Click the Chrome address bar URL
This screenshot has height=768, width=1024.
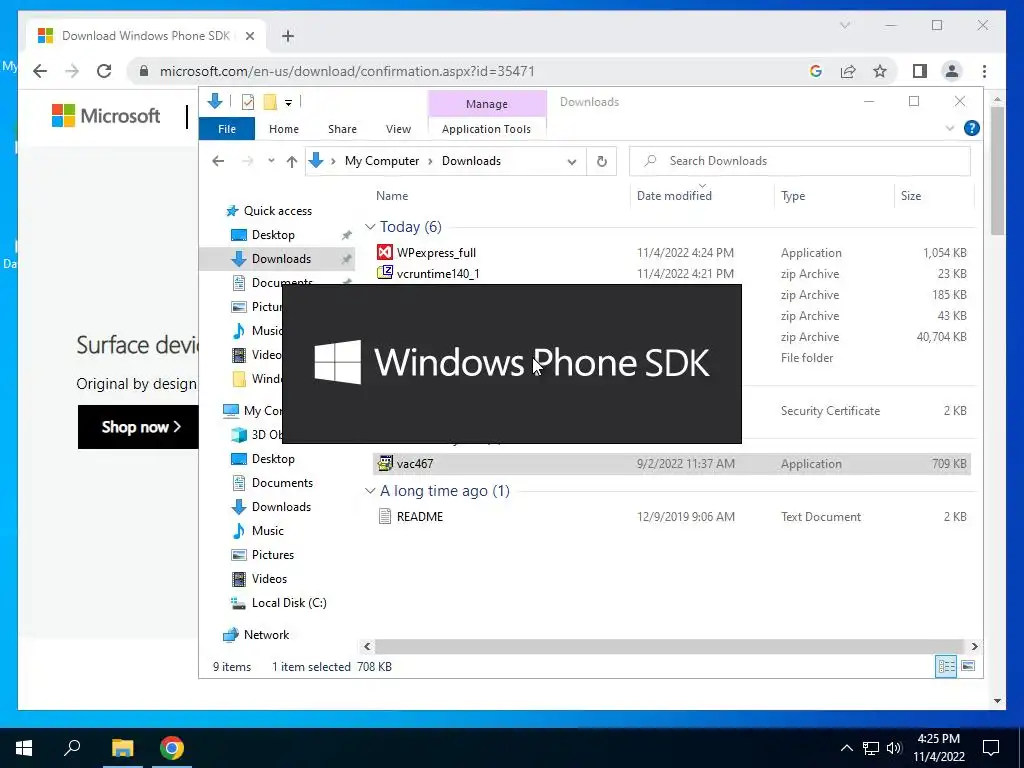347,71
